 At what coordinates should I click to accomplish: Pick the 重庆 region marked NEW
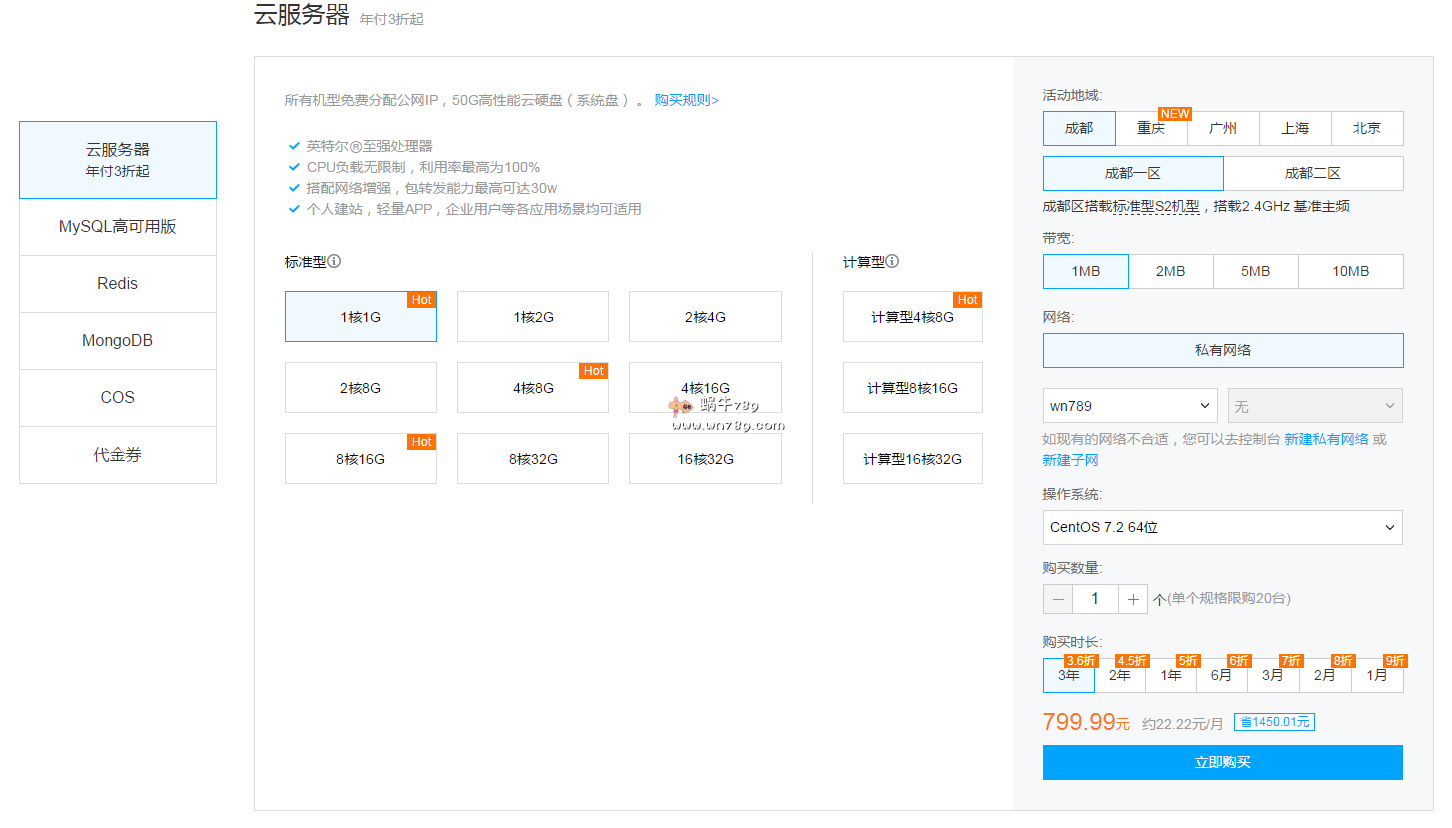[x=1151, y=129]
